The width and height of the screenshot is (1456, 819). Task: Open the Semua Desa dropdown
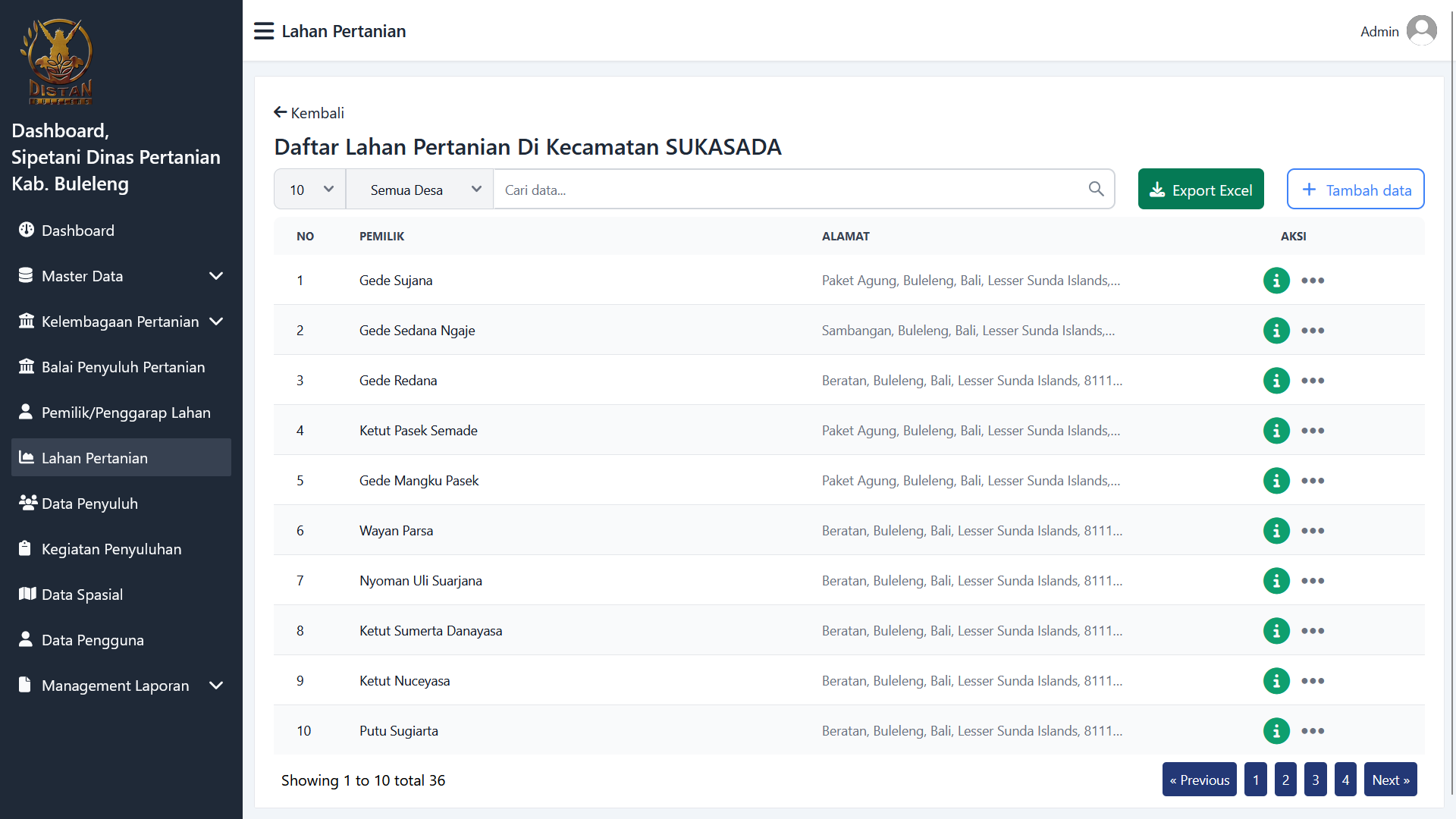tap(419, 189)
